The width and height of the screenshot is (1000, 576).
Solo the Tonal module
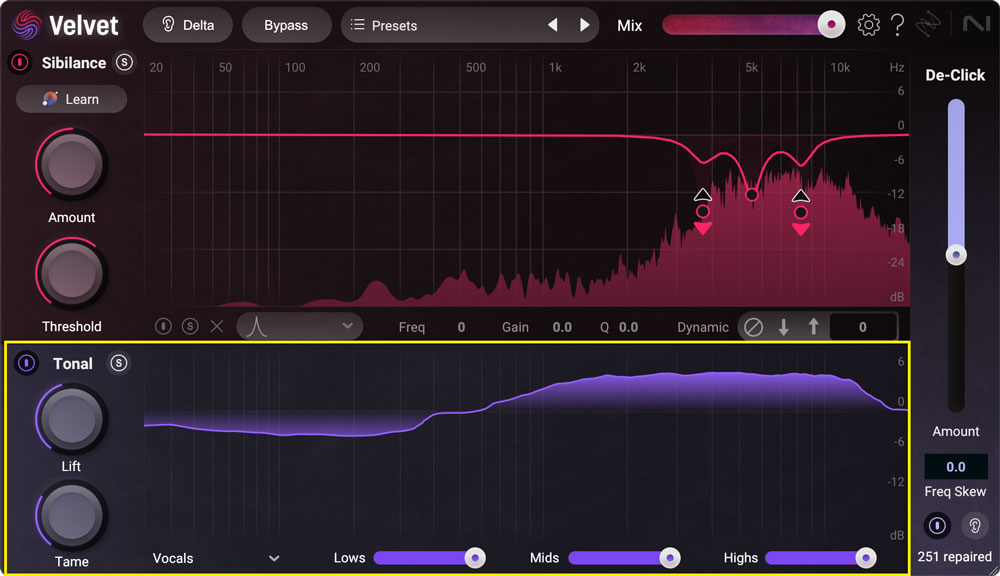pos(118,363)
